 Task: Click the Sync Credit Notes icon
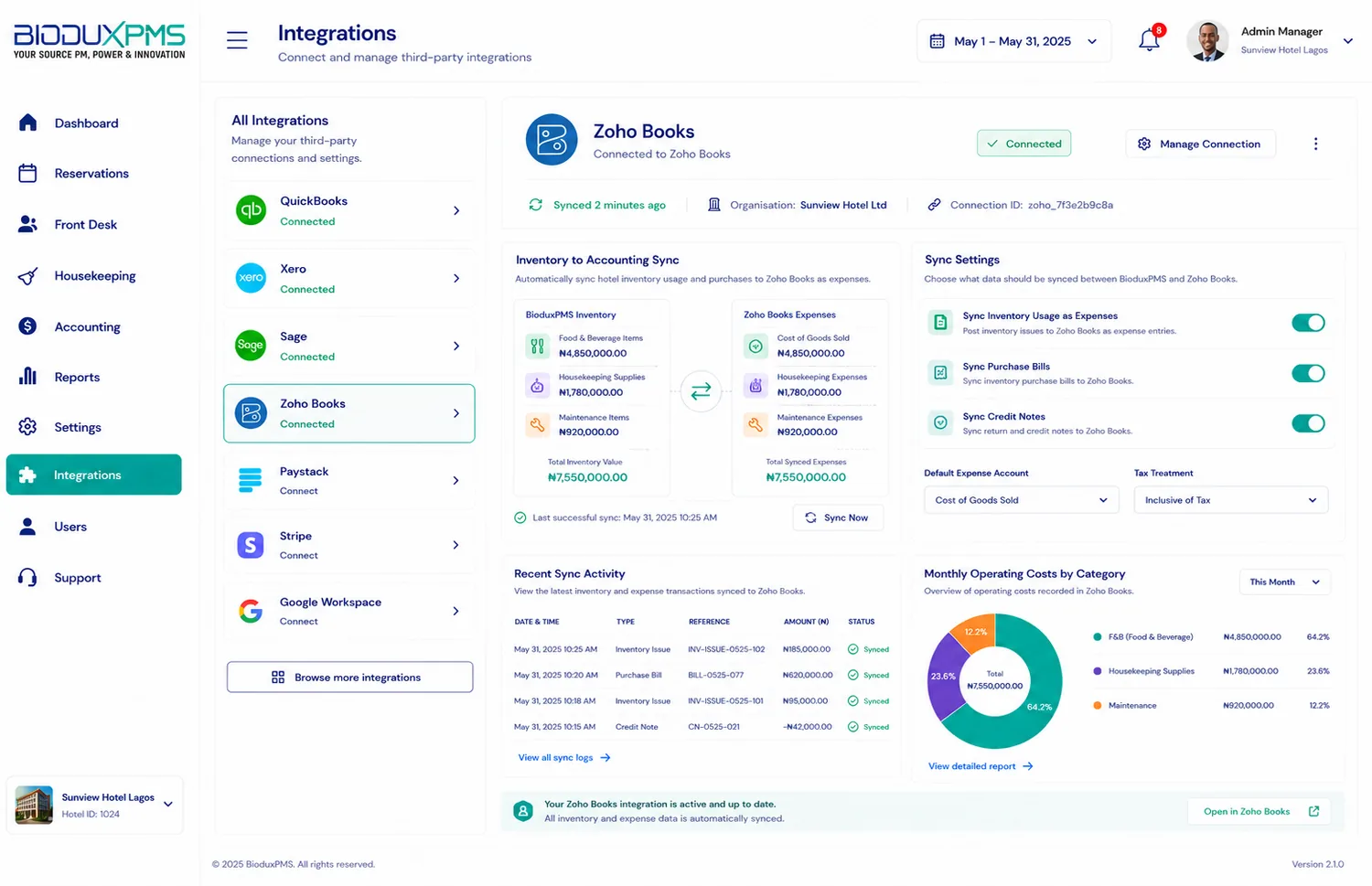[939, 422]
